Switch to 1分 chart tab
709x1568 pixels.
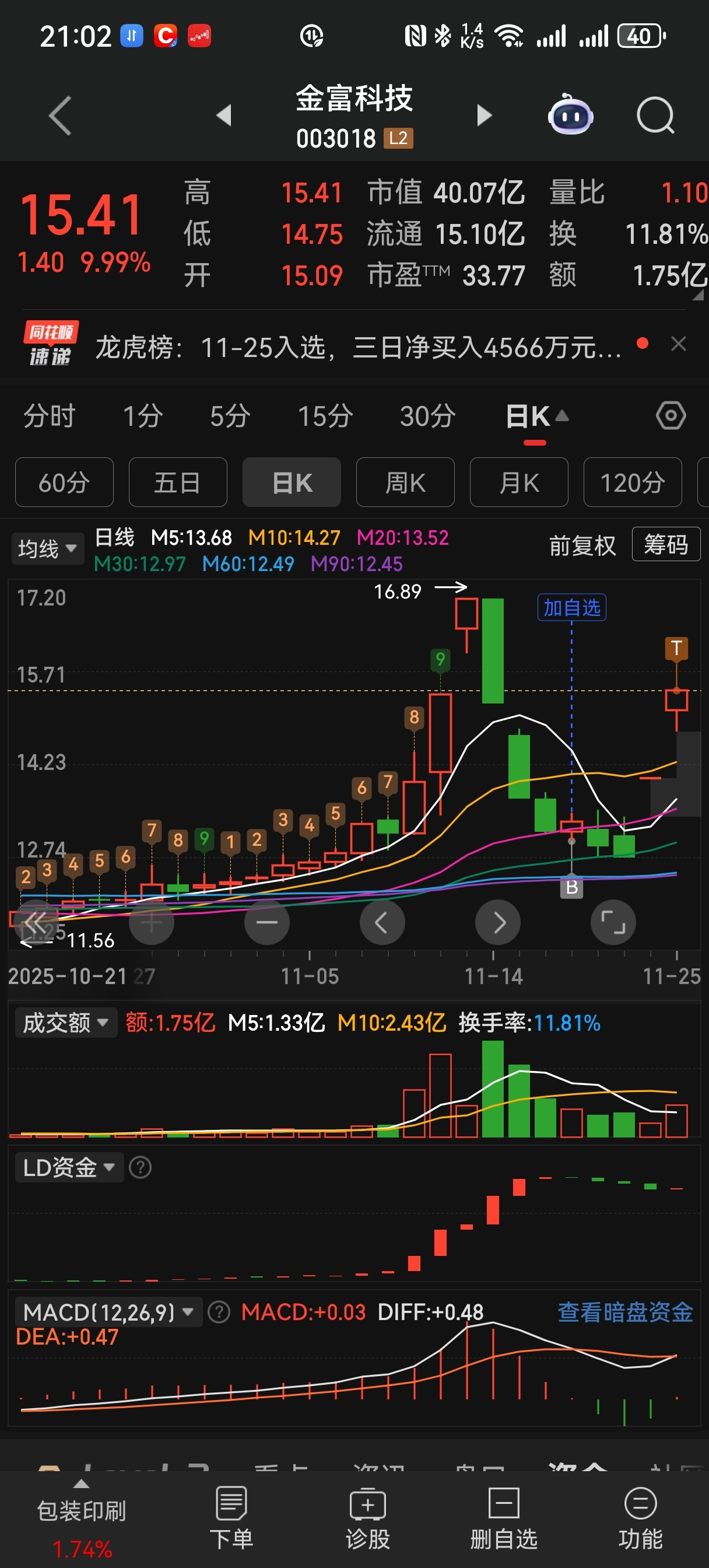click(x=143, y=416)
